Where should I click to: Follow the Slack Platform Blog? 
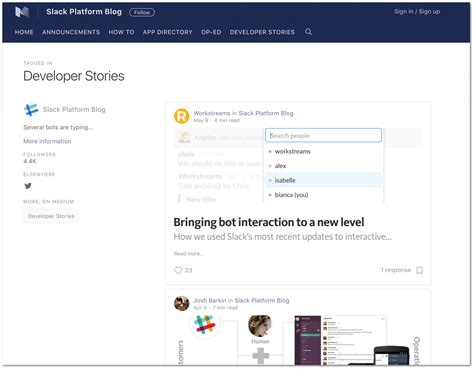point(142,12)
